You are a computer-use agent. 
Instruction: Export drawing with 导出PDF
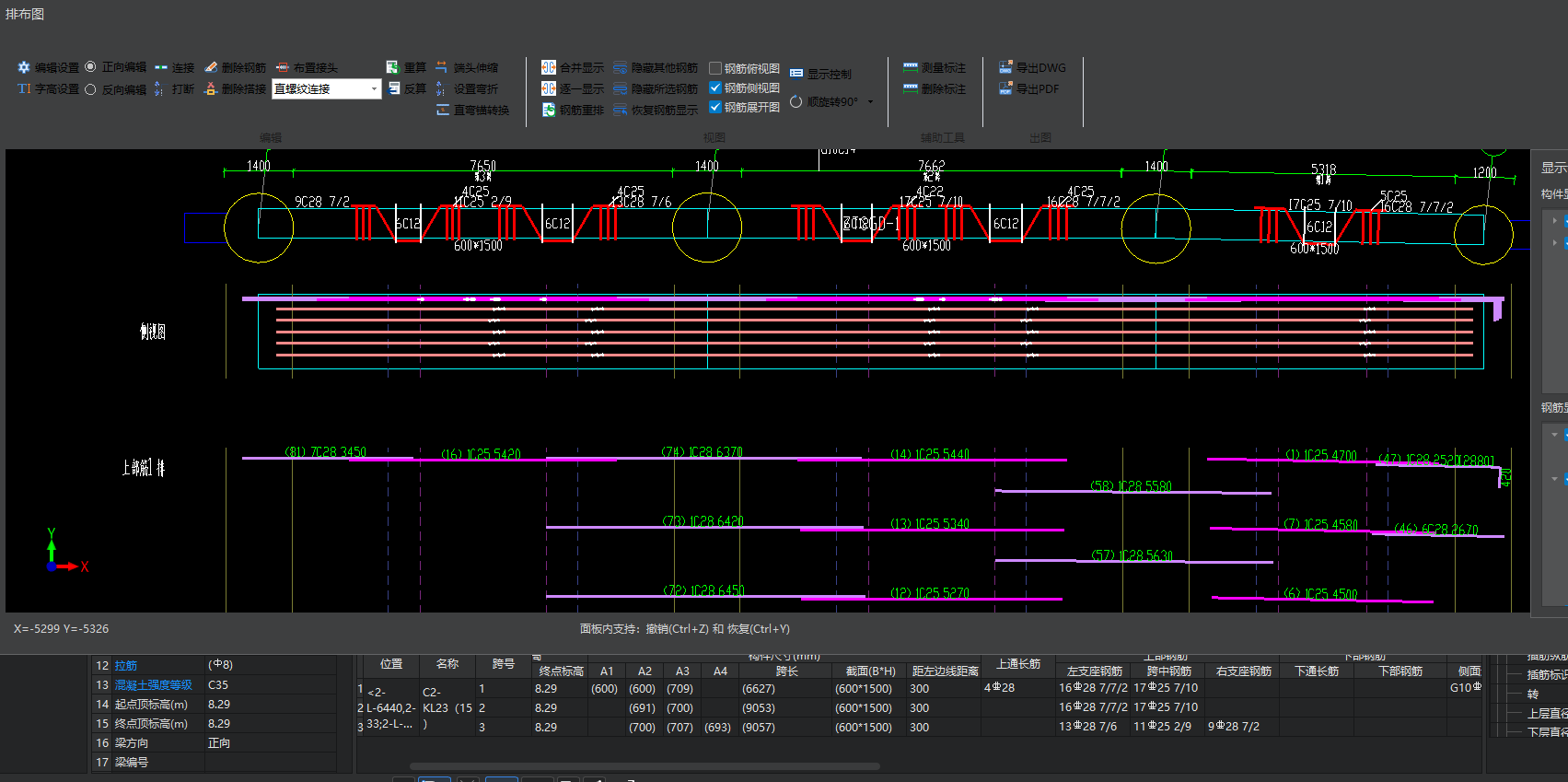1028,89
